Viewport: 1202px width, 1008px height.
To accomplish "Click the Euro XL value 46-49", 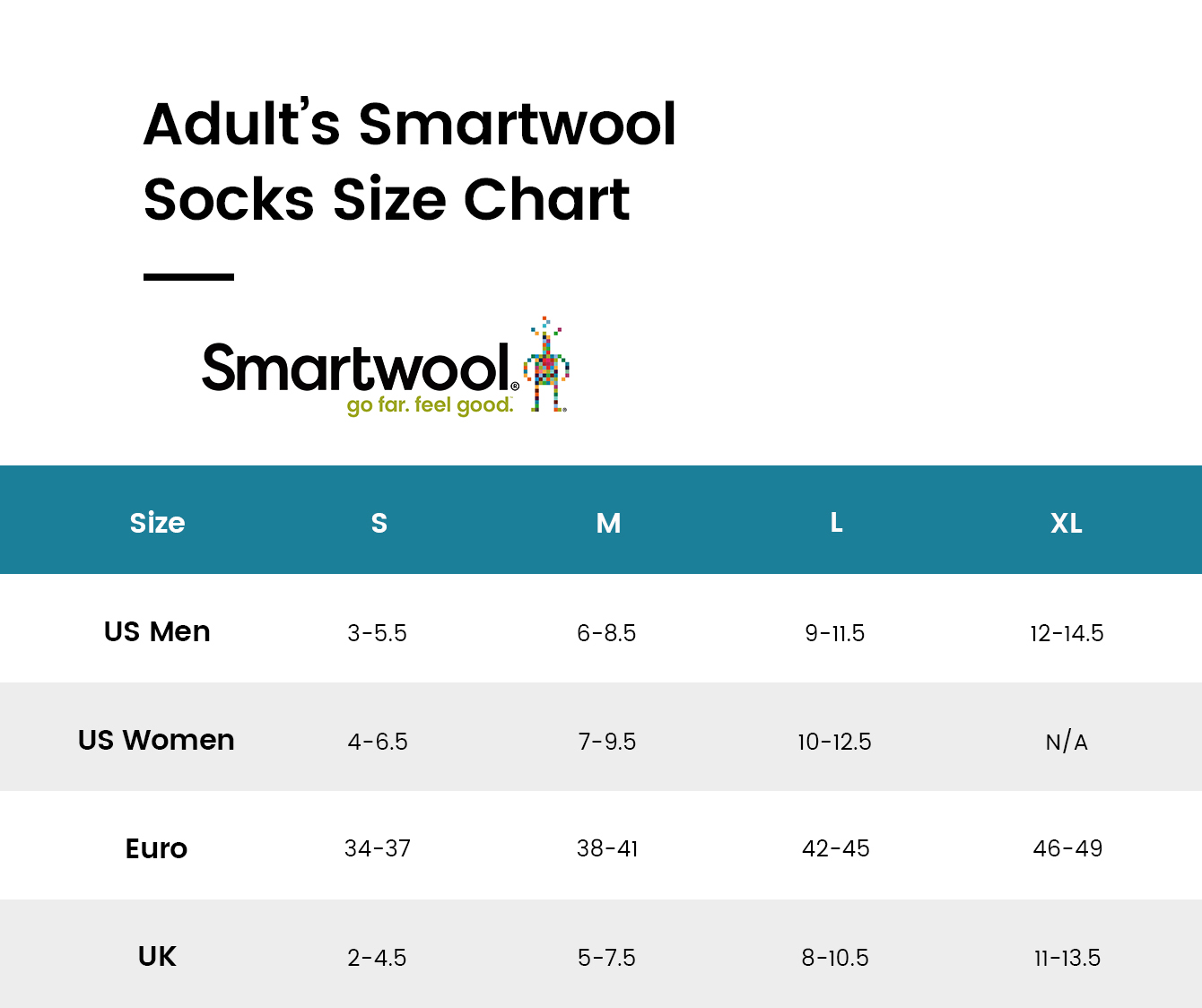I will coord(1067,848).
